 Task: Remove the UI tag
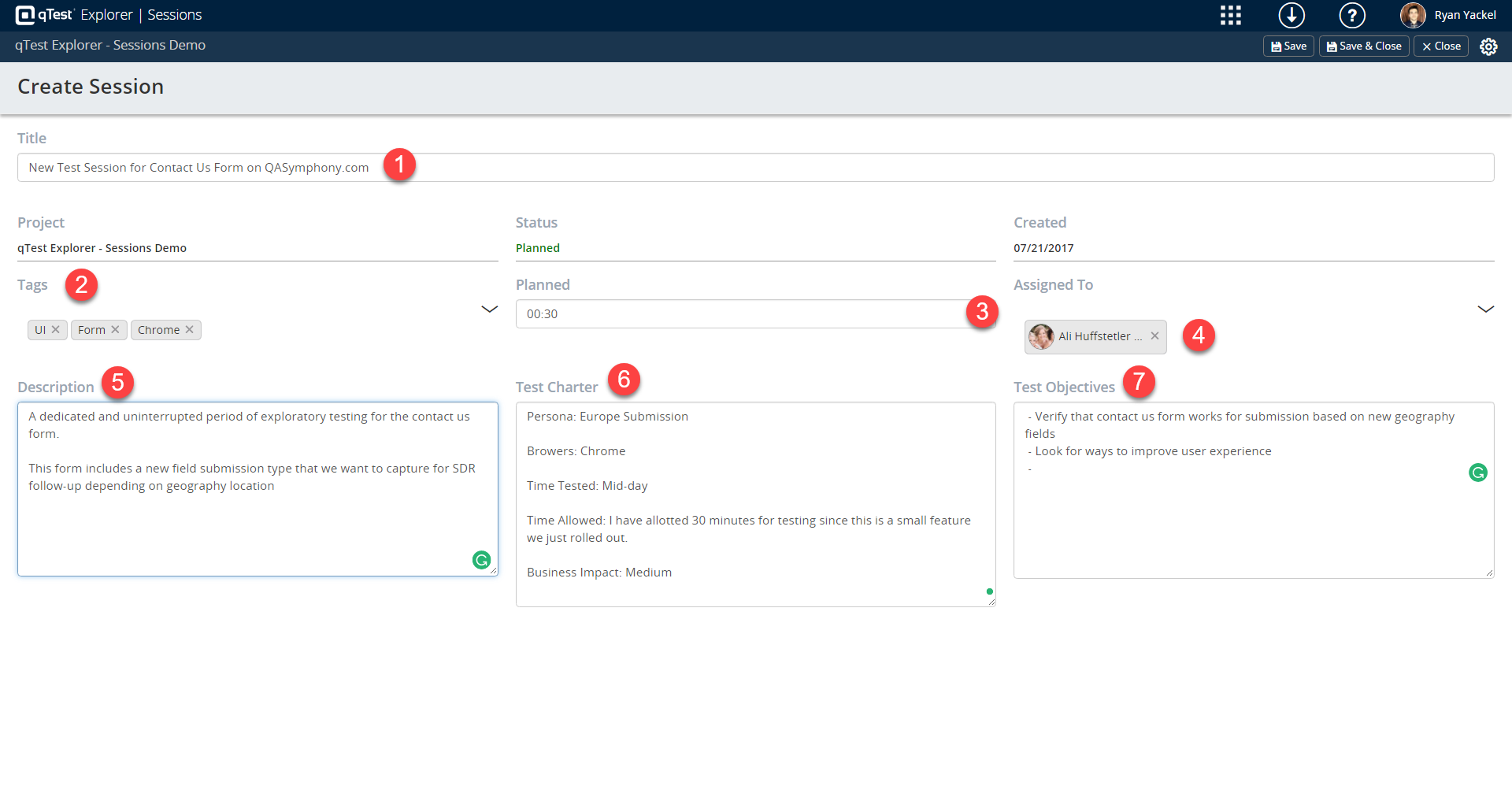pos(56,330)
